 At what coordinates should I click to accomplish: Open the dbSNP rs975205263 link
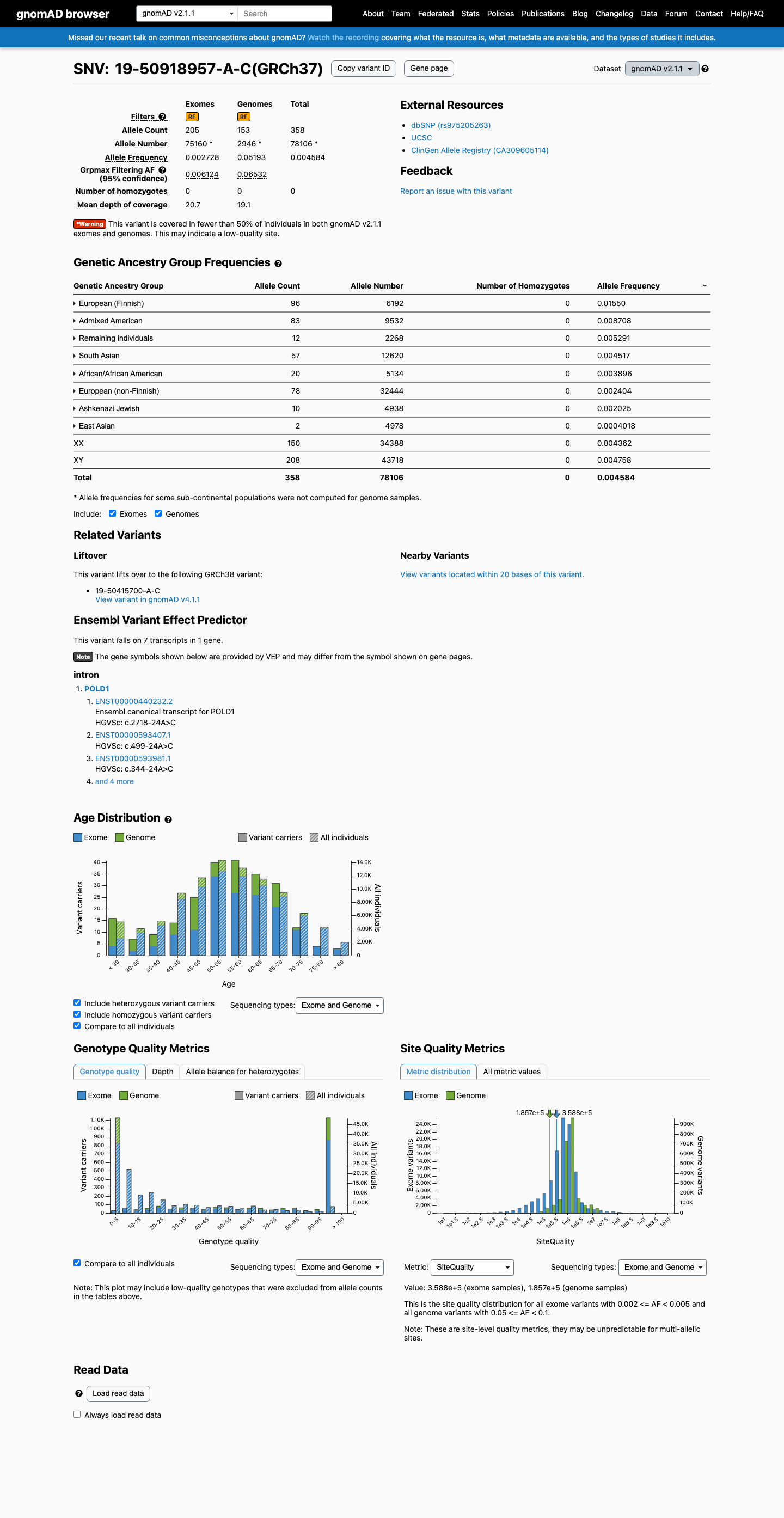click(451, 126)
